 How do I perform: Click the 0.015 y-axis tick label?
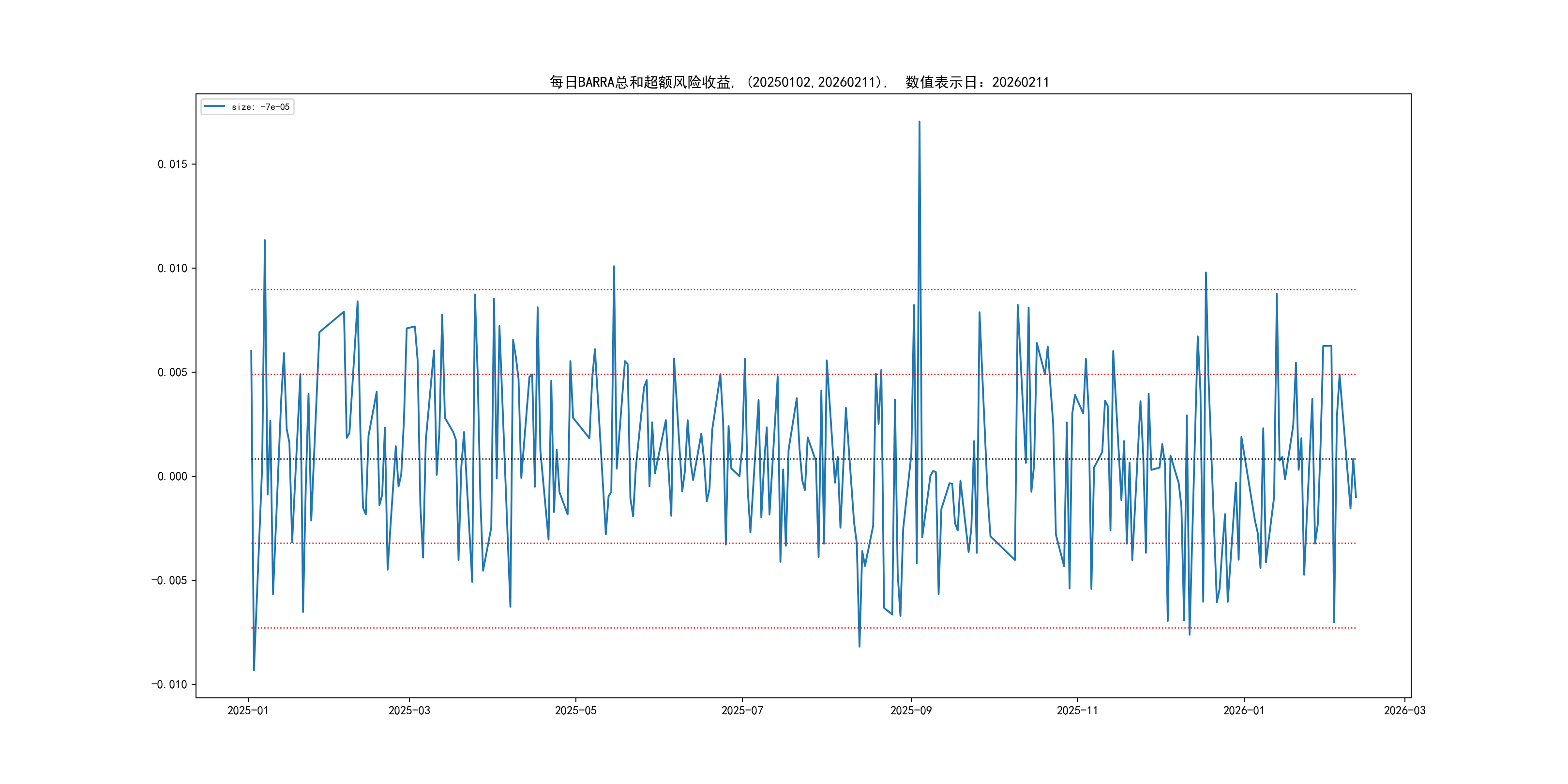pos(172,165)
